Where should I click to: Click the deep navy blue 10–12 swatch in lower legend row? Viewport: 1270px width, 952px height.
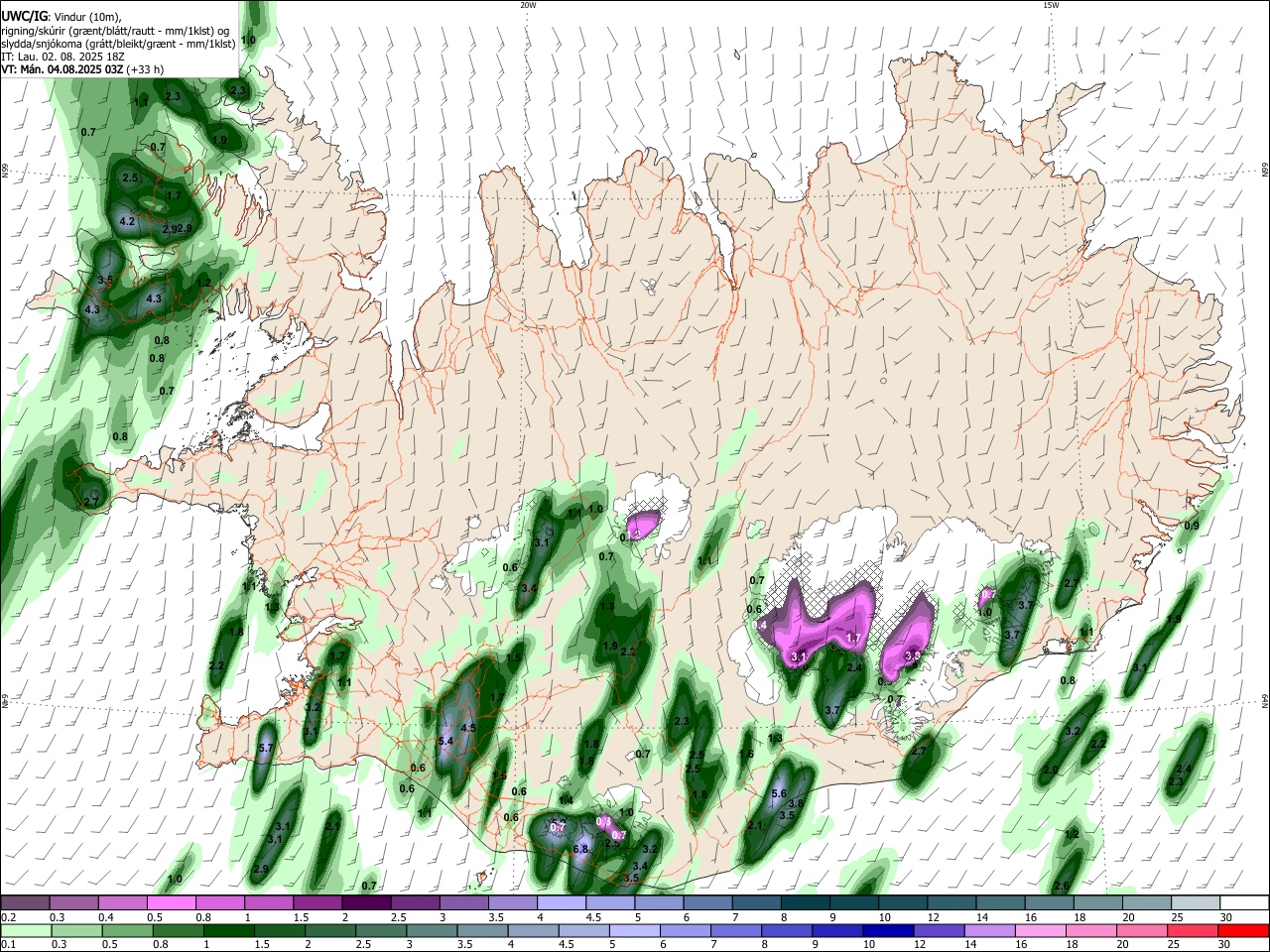[x=886, y=930]
